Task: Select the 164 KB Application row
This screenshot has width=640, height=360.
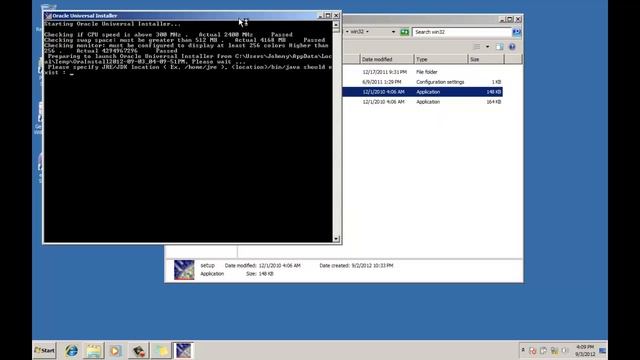Action: [x=422, y=102]
